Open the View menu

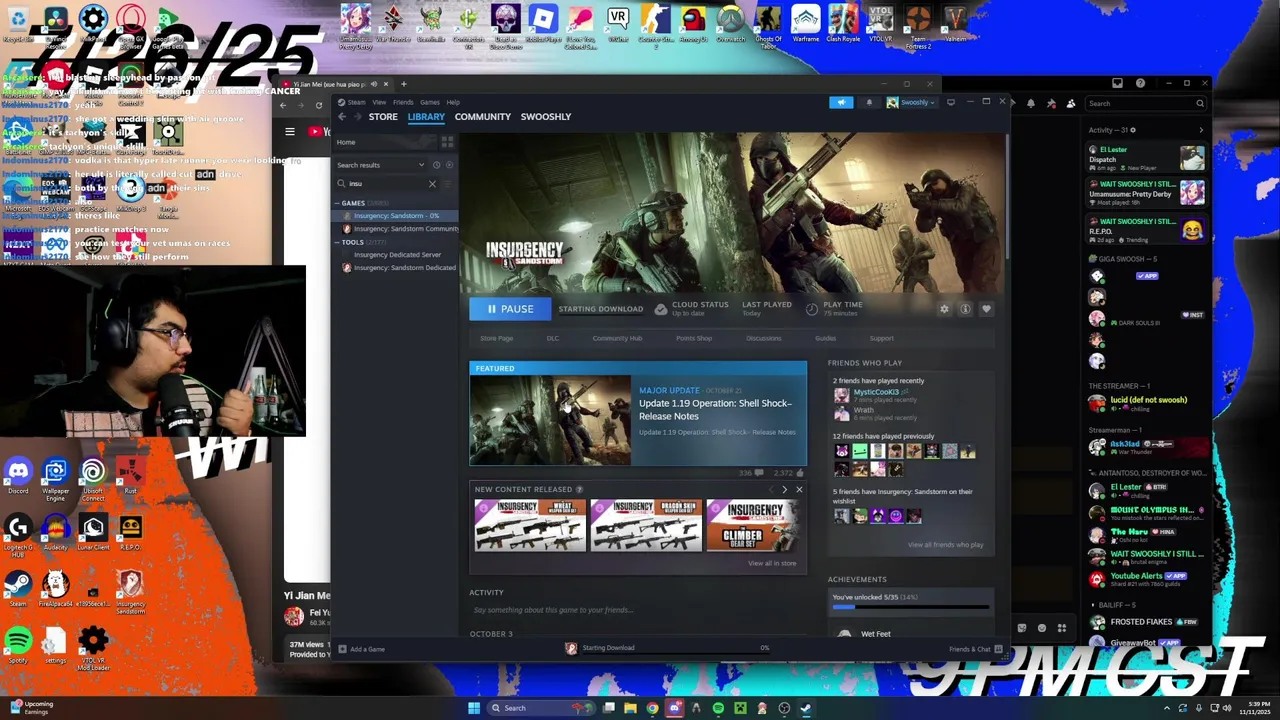379,102
